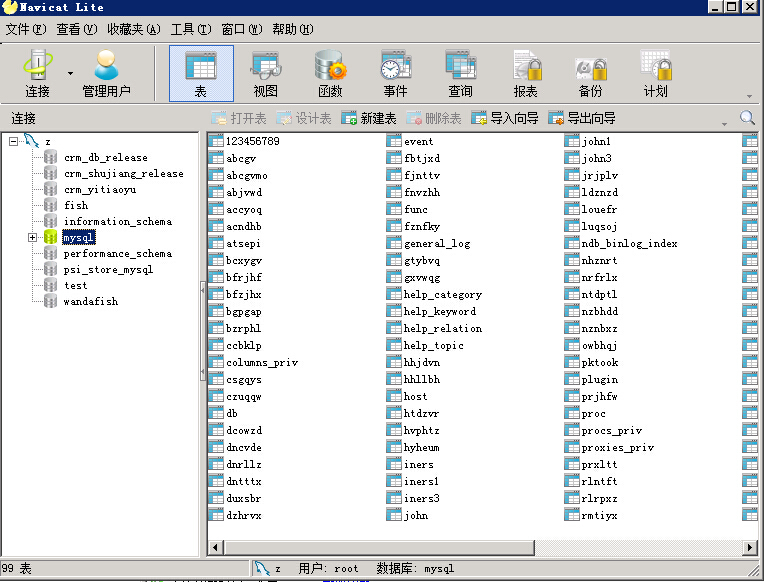Expand the mysql database node
The width and height of the screenshot is (764, 582).
(32, 237)
